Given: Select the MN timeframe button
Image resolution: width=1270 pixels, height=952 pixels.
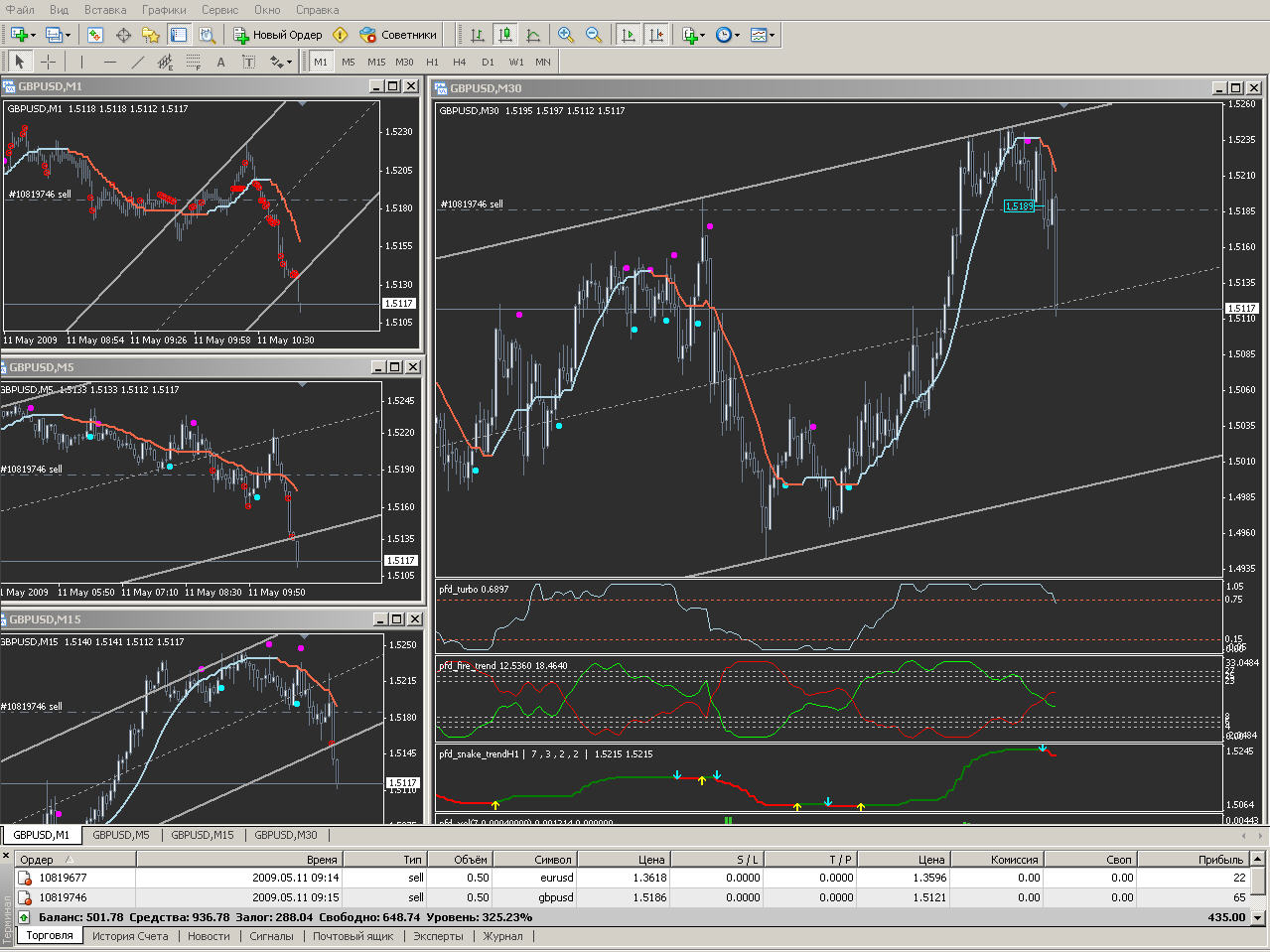Looking at the screenshot, I should [543, 62].
